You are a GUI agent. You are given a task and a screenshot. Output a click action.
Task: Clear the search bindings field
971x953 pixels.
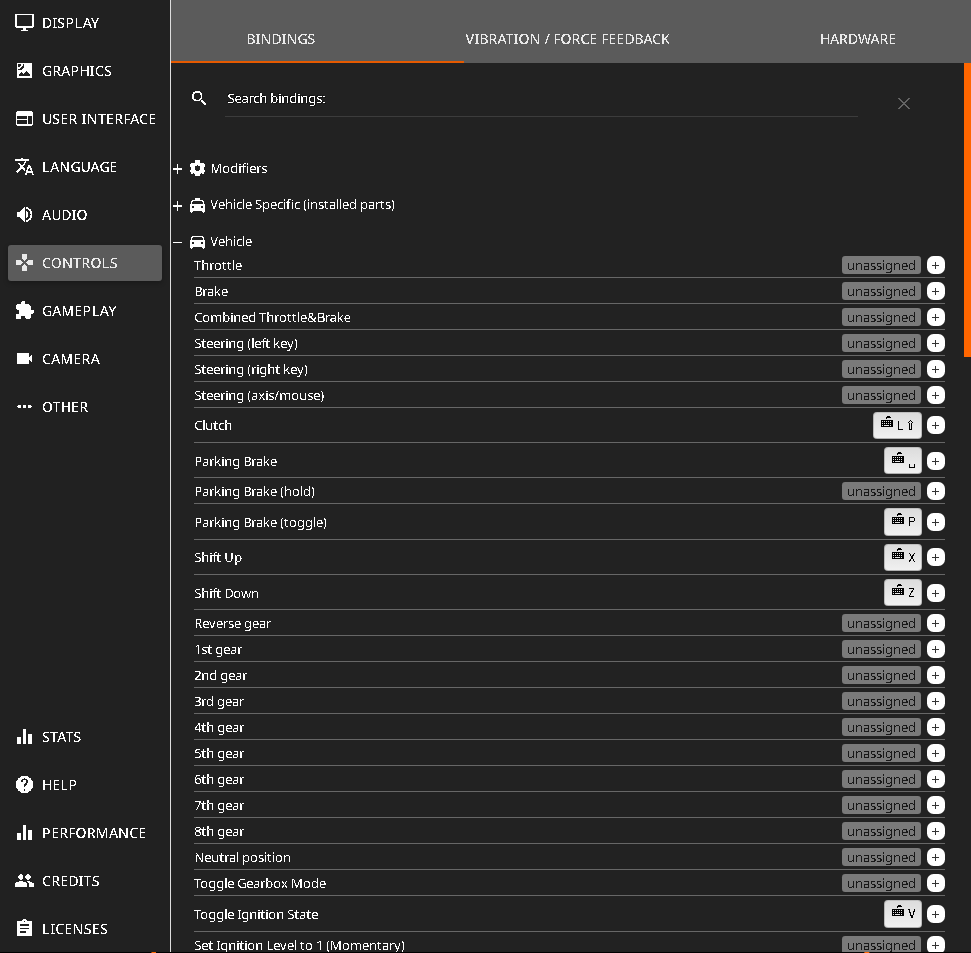tap(903, 103)
